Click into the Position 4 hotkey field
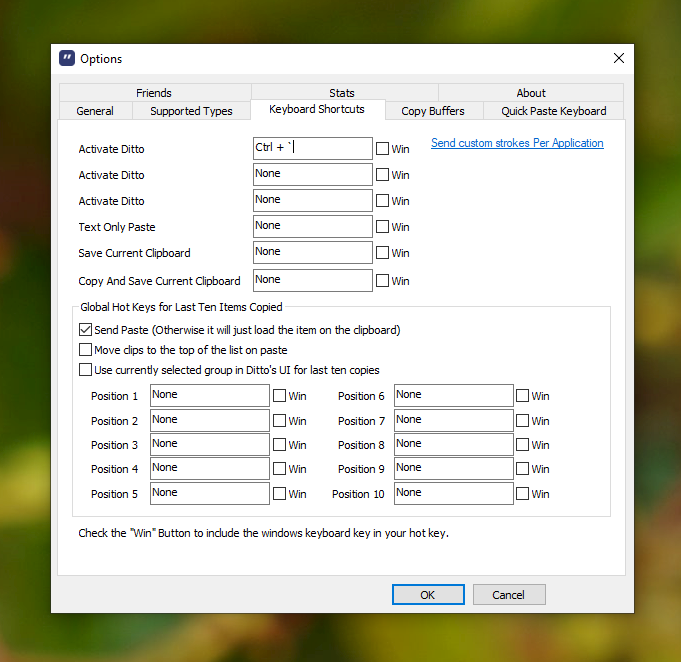 [x=210, y=469]
